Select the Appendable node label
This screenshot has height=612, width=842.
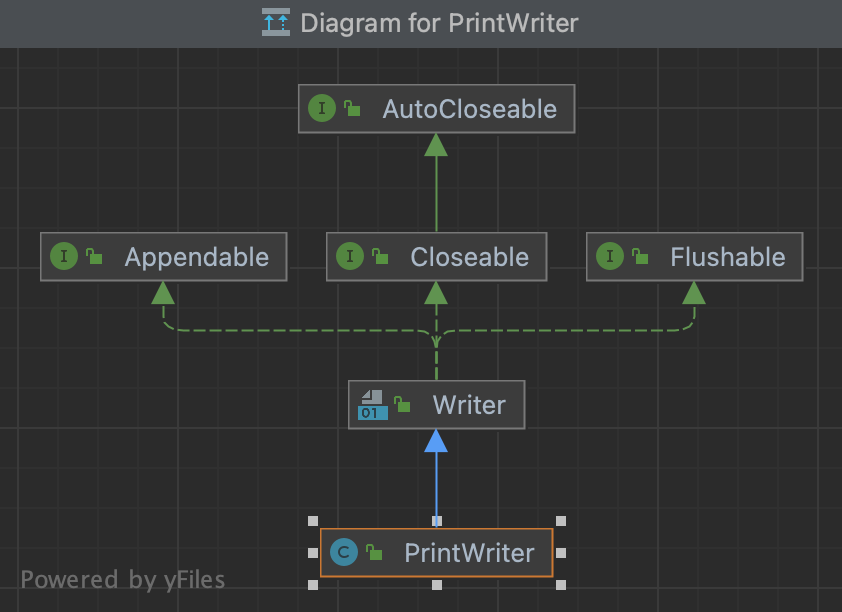[196, 257]
